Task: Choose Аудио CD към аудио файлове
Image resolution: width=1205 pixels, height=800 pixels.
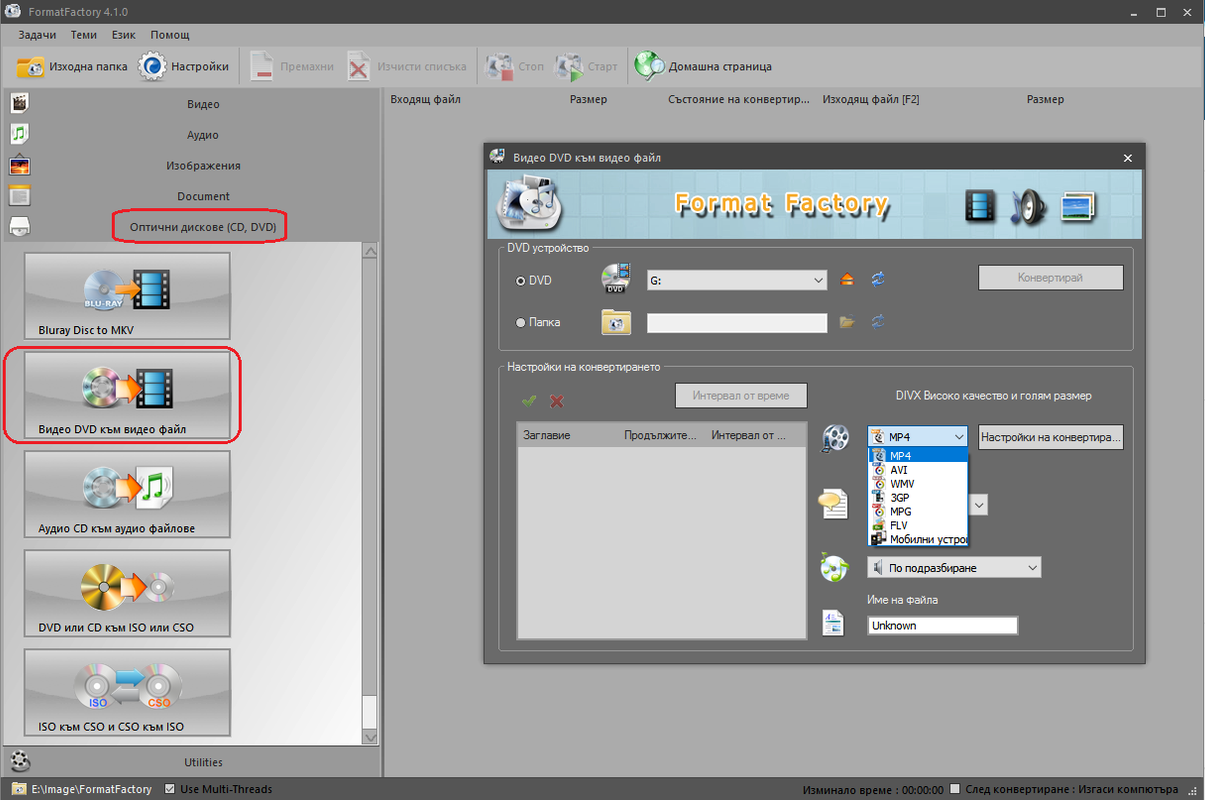Action: pos(127,494)
